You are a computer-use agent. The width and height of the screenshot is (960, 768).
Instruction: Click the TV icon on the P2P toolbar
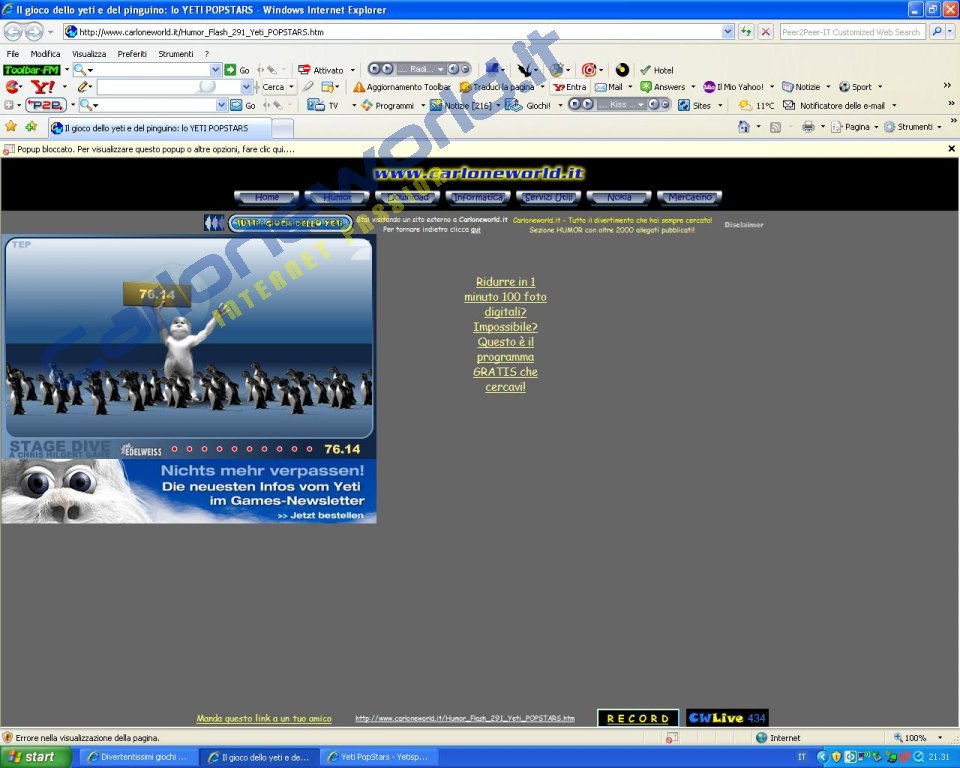click(x=316, y=105)
